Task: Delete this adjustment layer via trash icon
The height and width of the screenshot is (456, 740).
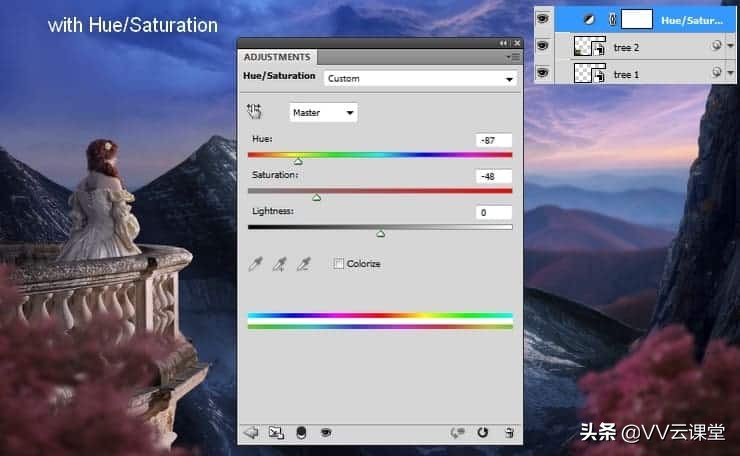Action: [509, 432]
